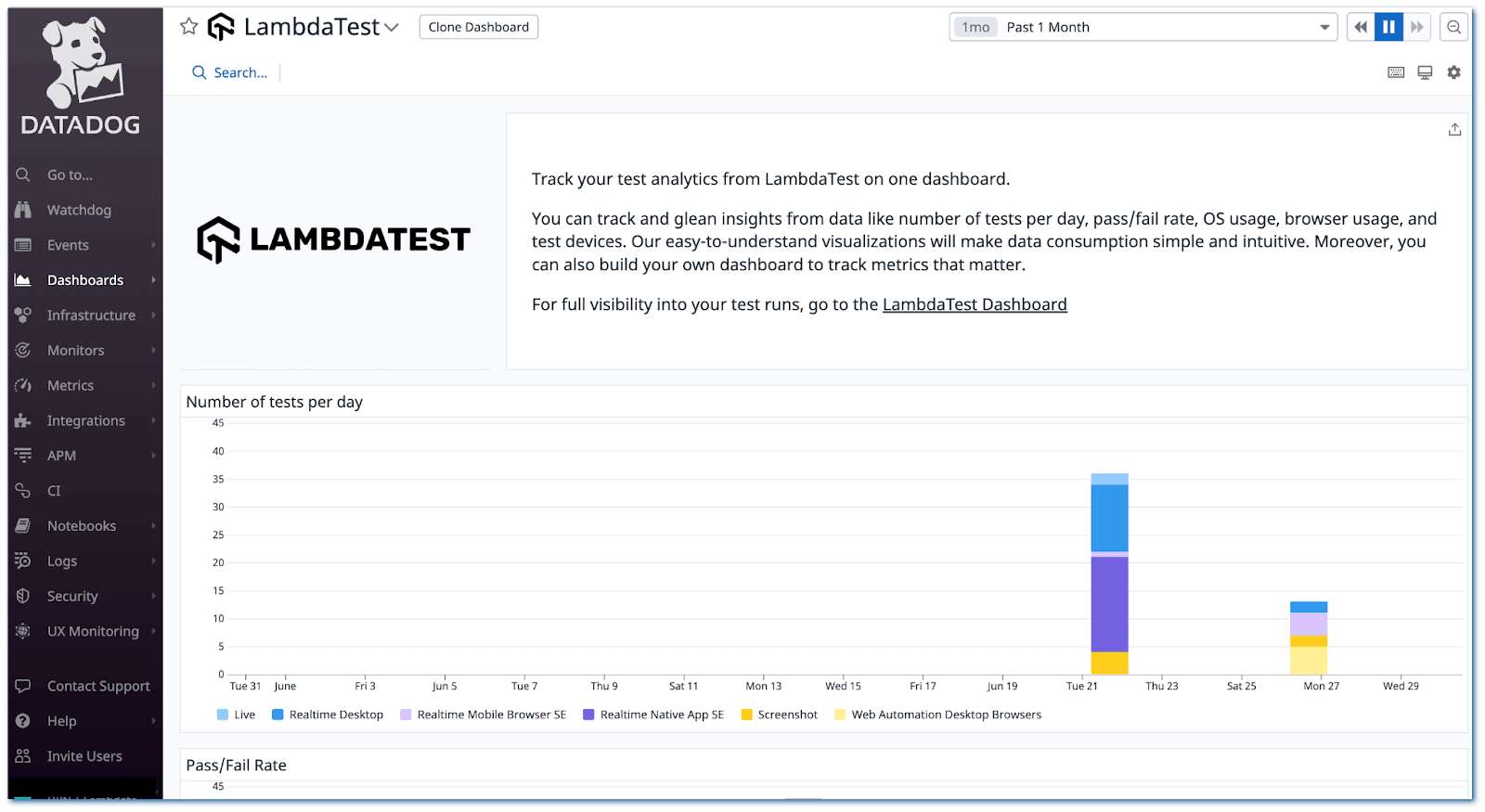Open Security in the sidebar
Screen dimensions: 1485x812
click(x=84, y=596)
